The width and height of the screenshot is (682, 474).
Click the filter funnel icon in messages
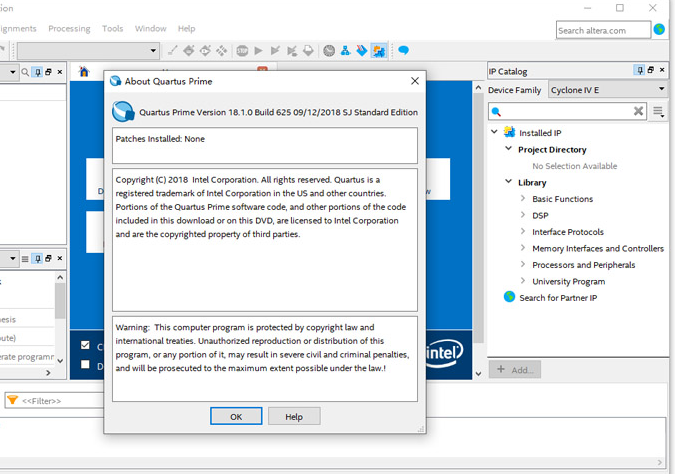click(x=13, y=400)
